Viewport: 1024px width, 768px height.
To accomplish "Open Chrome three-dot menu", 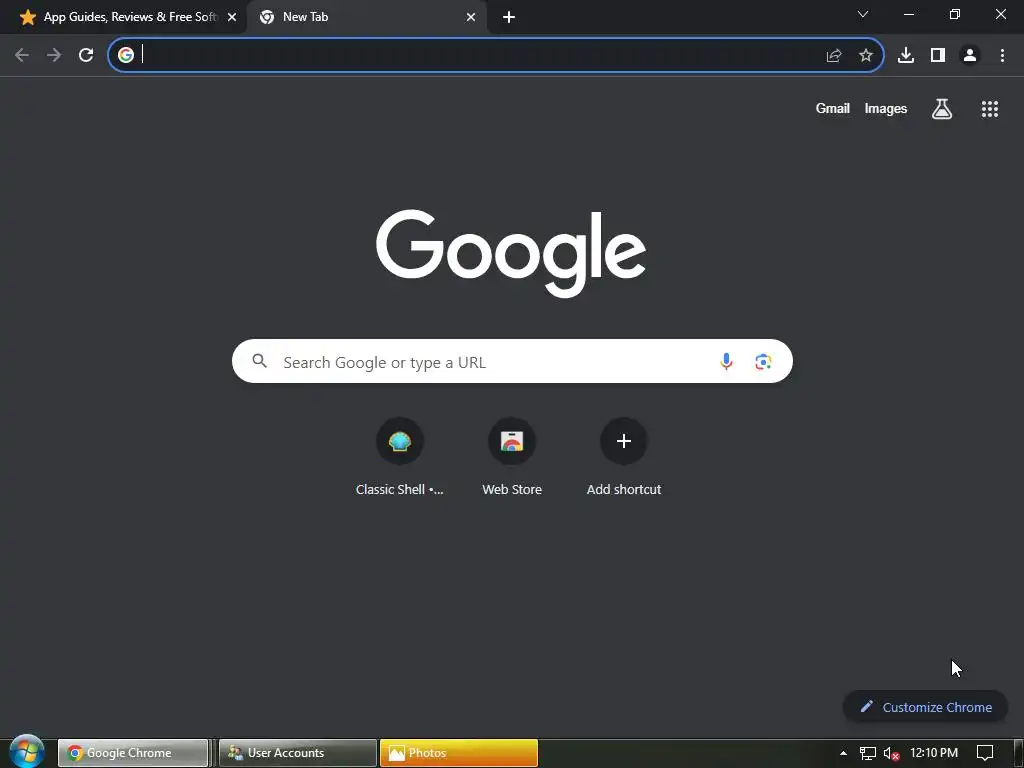I will (x=1002, y=56).
